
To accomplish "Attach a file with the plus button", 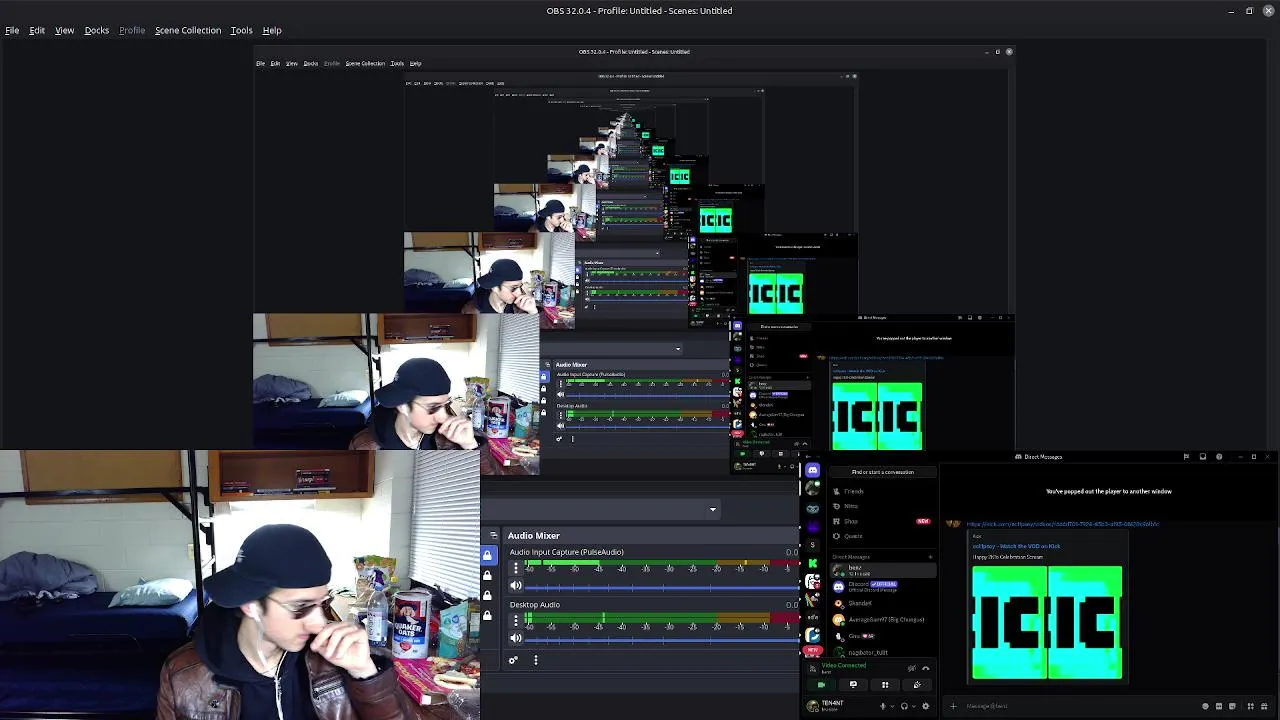I will click(x=953, y=706).
